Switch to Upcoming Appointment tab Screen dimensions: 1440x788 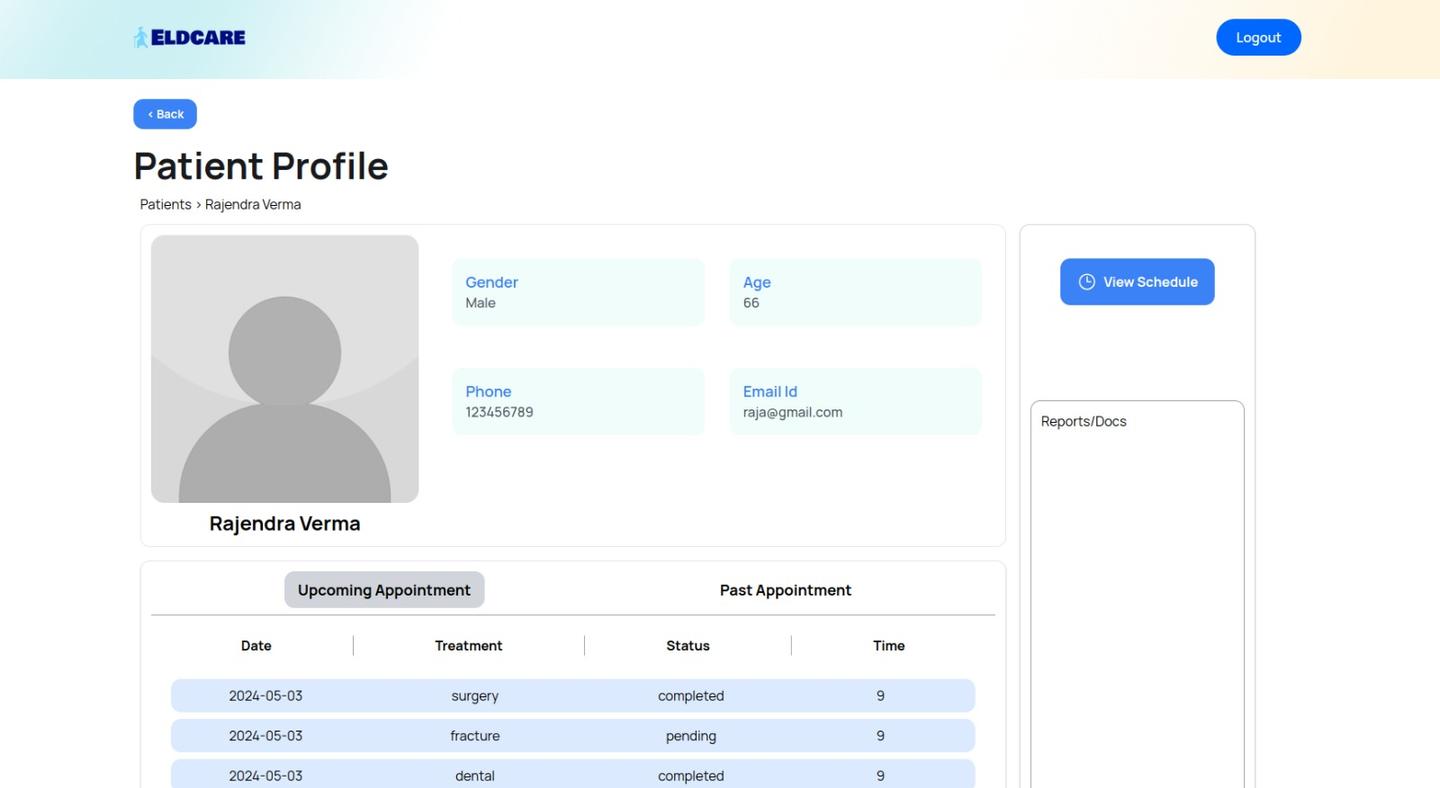384,590
